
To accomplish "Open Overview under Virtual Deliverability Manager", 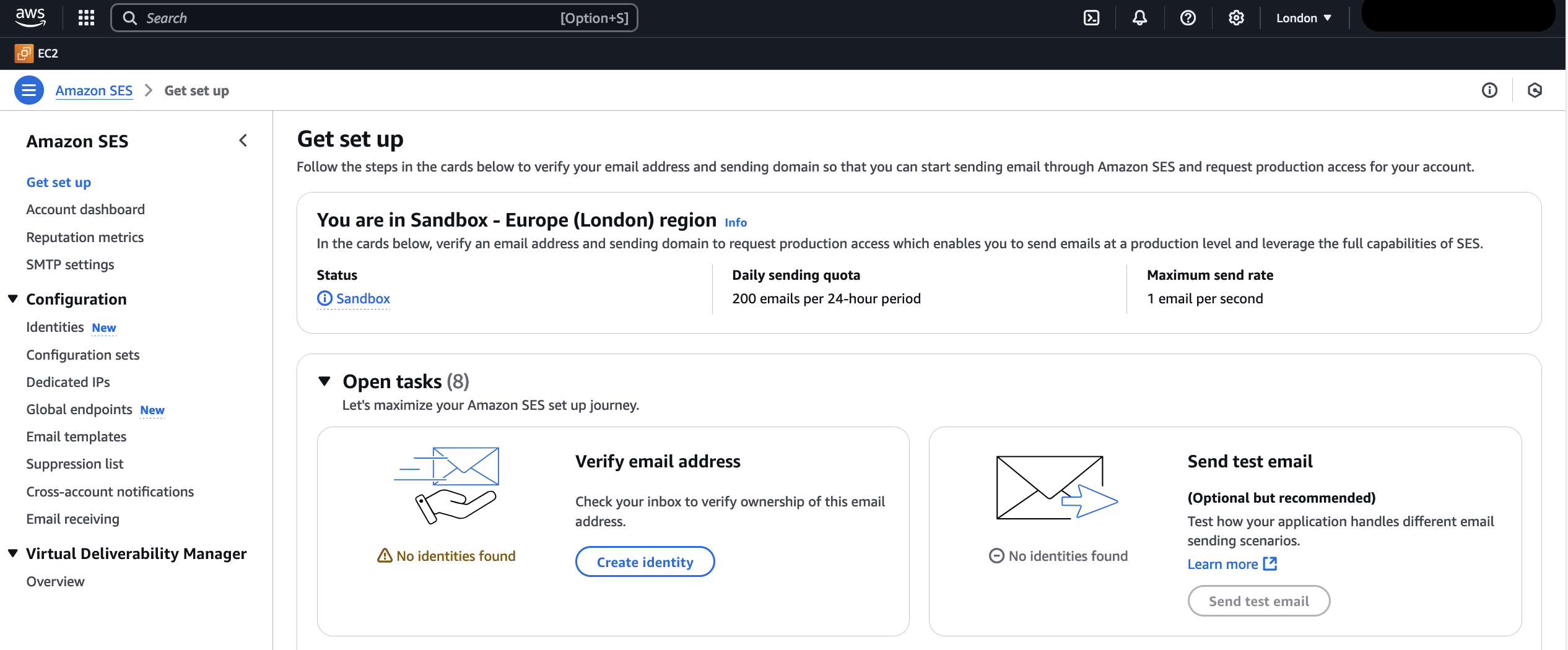I will tap(56, 581).
